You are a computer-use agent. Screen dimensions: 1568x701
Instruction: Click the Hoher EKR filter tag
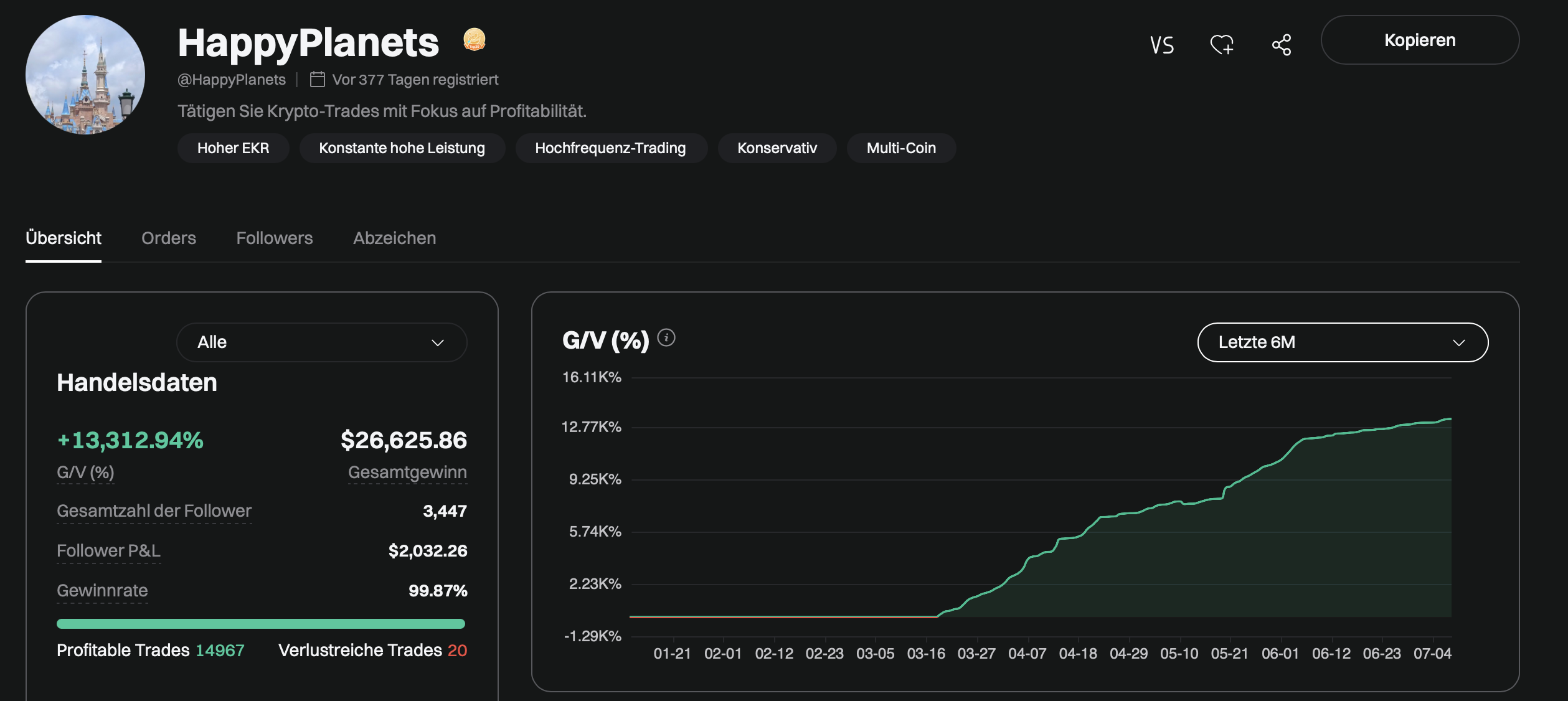[x=233, y=148]
